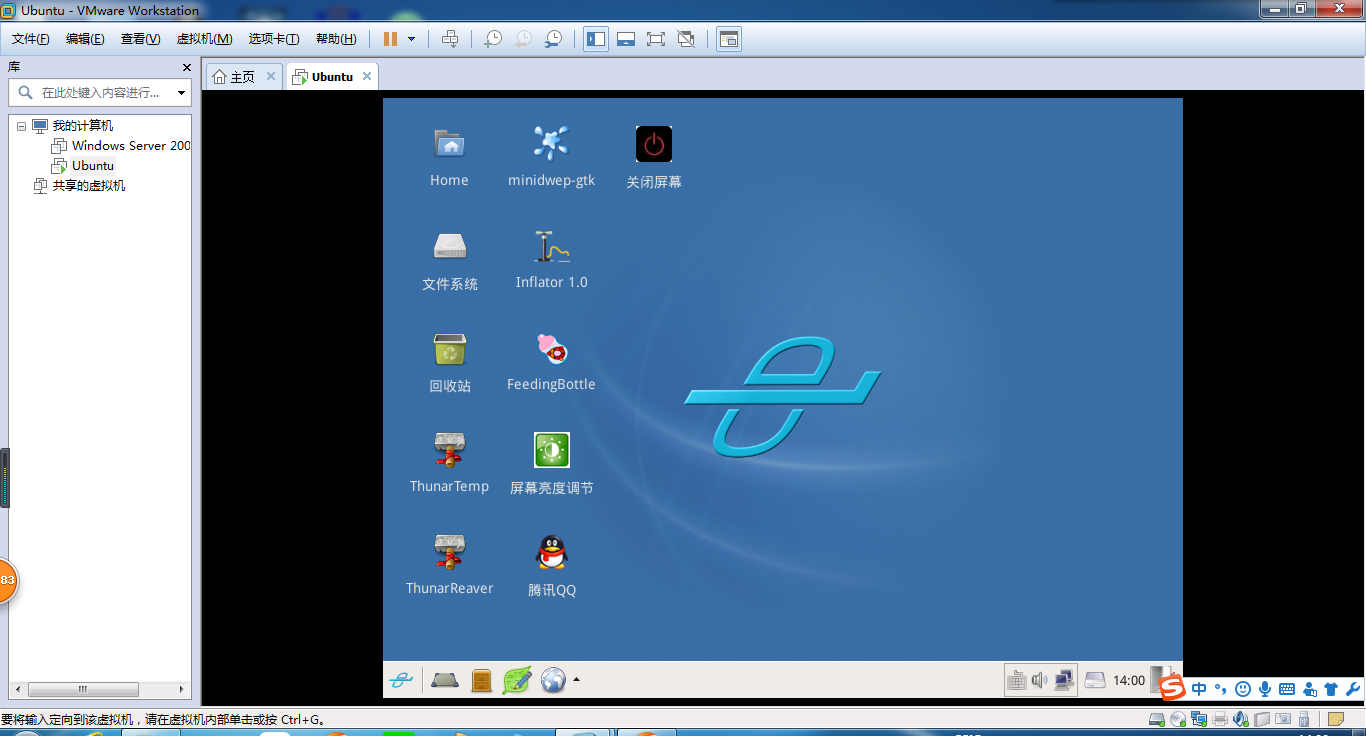Click send Ctrl+Alt+Del toolbar icon

click(x=450, y=39)
